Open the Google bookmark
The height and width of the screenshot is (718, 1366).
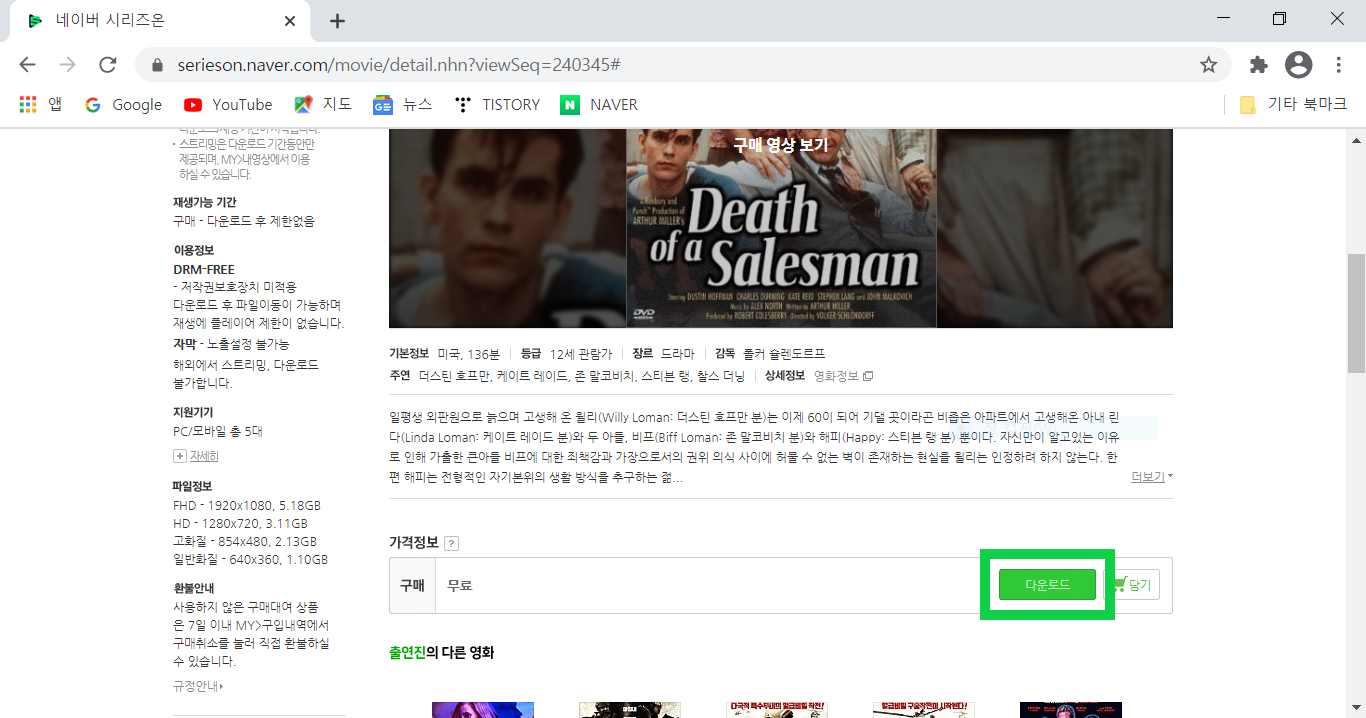[123, 105]
